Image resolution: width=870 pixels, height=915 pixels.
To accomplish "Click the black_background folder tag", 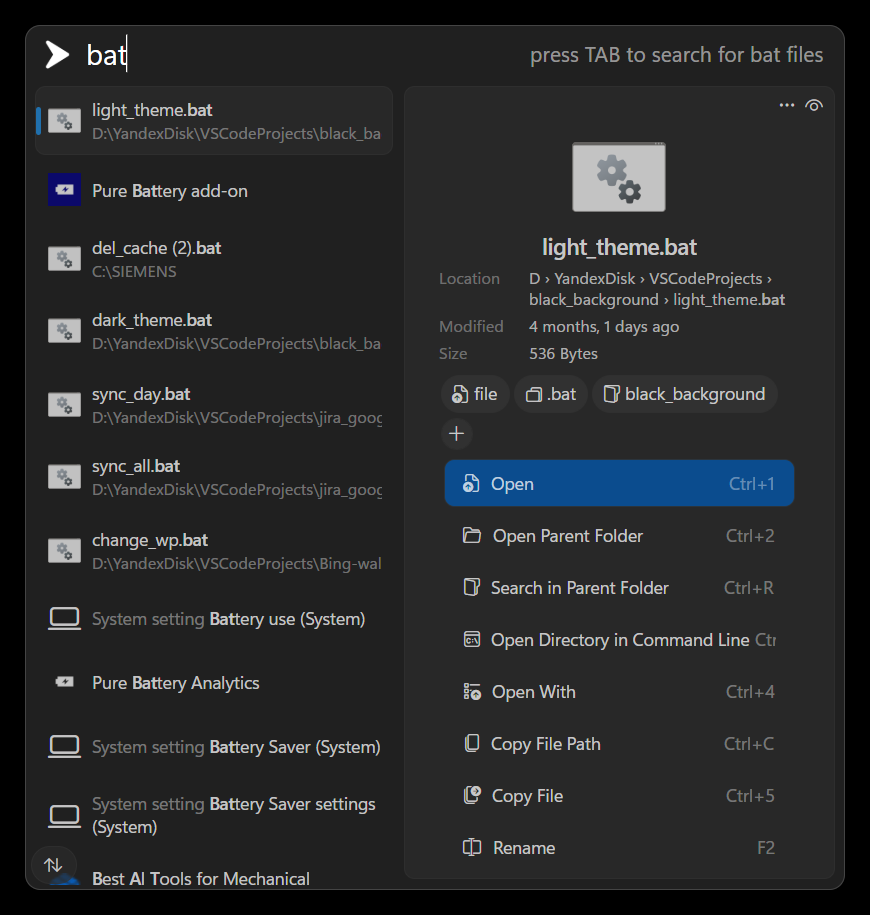I will (x=685, y=394).
